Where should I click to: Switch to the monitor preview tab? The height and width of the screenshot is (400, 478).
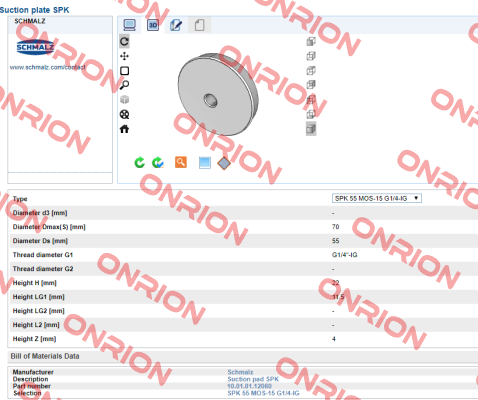coord(129,25)
